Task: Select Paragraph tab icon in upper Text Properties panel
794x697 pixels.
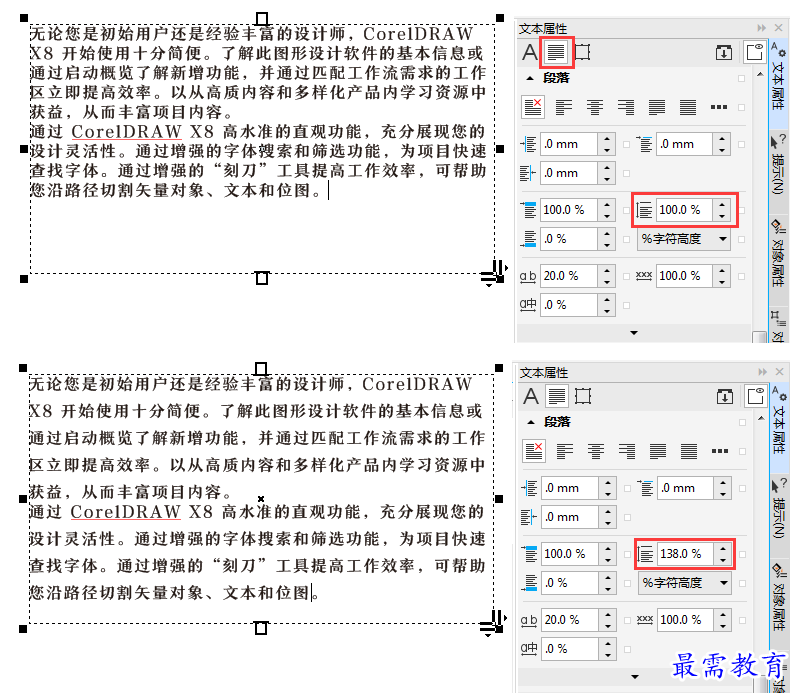Action: (x=556, y=52)
